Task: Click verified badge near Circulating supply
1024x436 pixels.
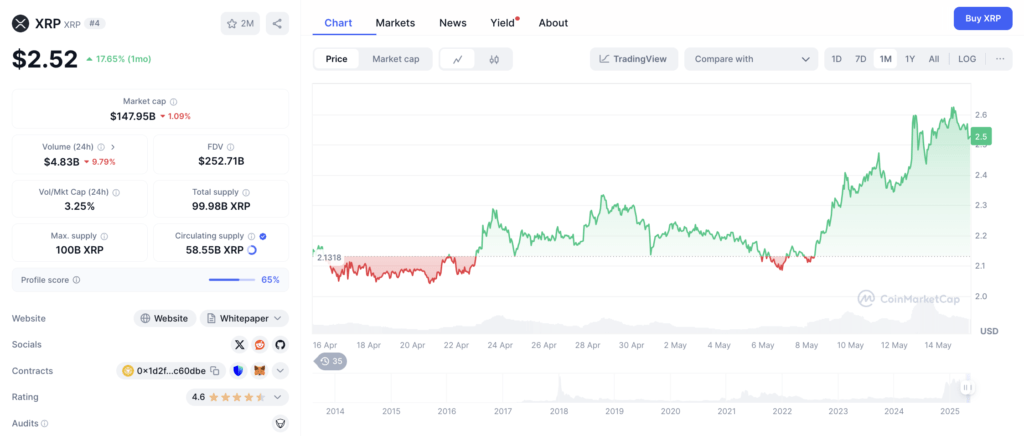Action: [x=263, y=236]
